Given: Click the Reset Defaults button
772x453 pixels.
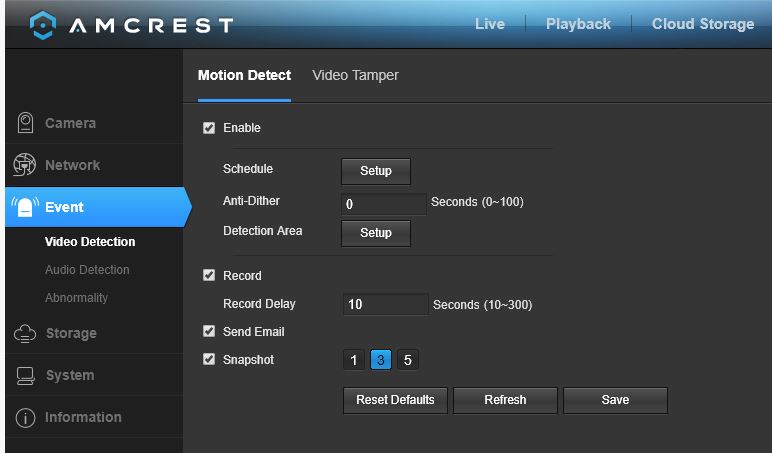Looking at the screenshot, I should tap(395, 400).
